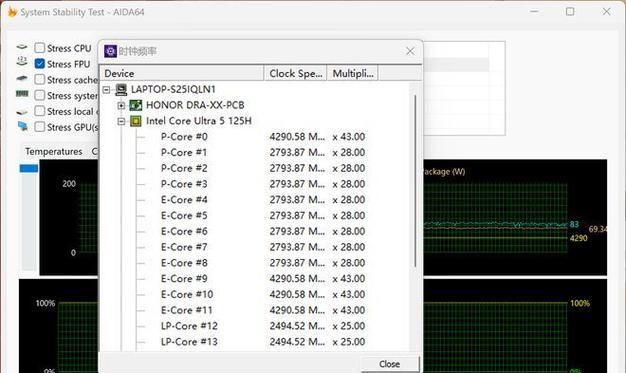Enable the Stress cache checkbox
Viewport: 626px width, 373px height.
[40, 79]
